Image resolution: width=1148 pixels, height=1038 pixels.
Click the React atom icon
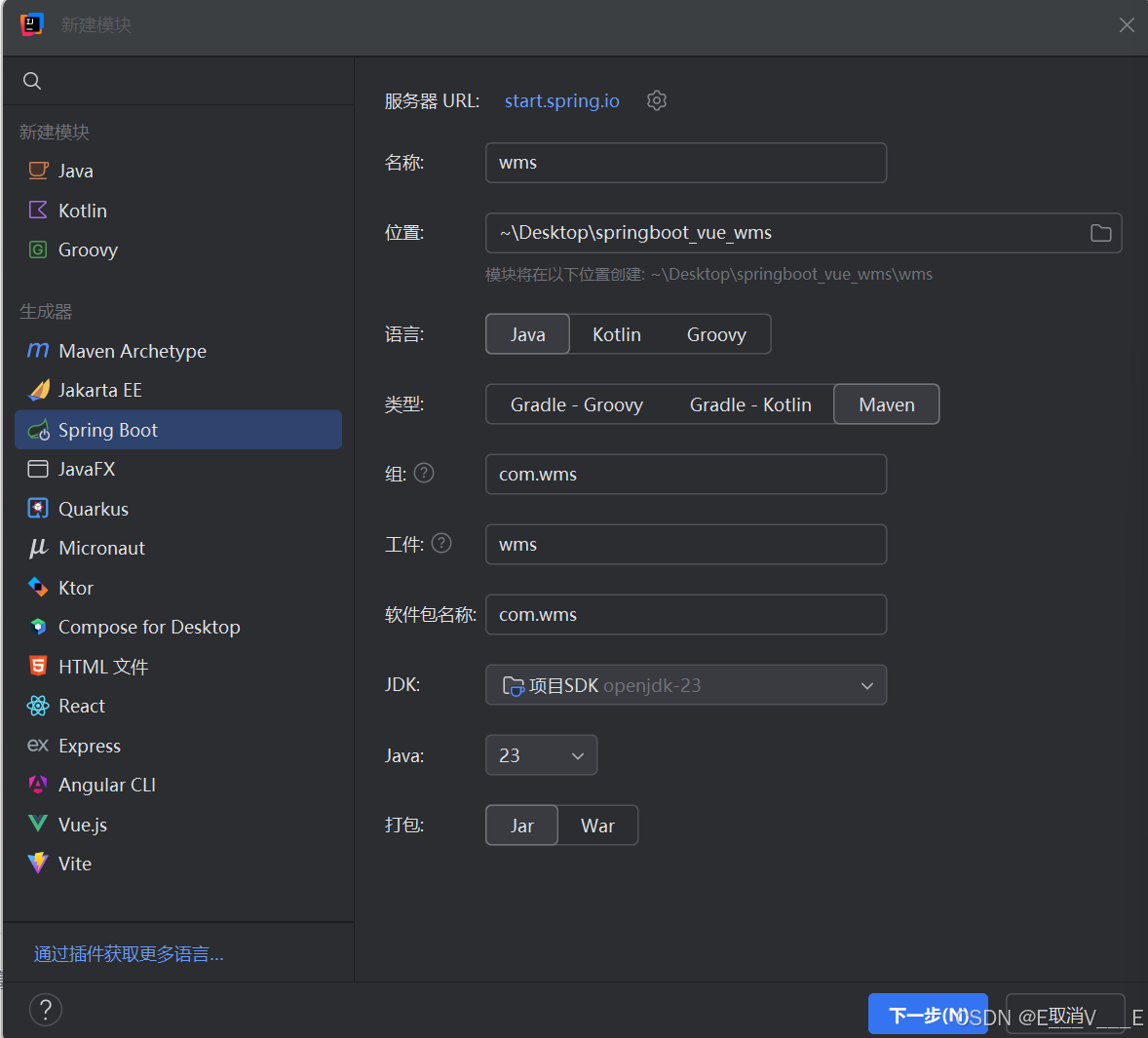[x=38, y=706]
